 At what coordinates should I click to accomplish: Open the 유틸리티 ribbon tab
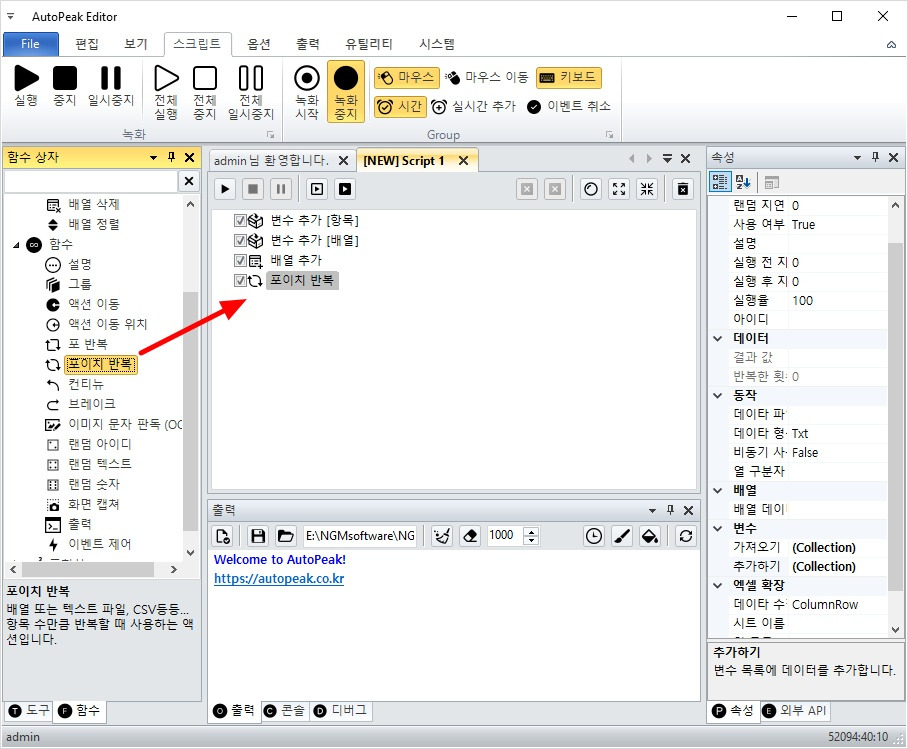(369, 44)
